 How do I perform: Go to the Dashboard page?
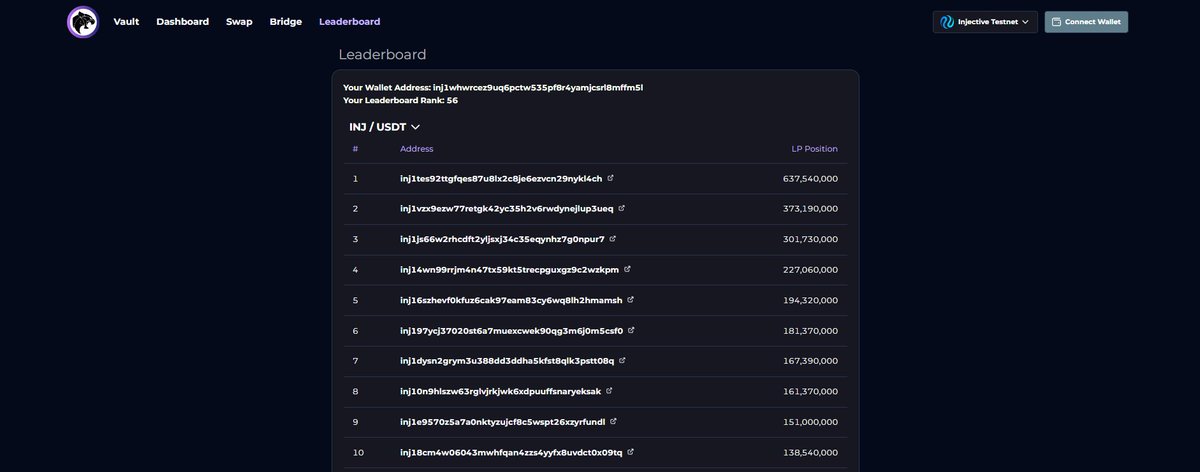(x=182, y=22)
